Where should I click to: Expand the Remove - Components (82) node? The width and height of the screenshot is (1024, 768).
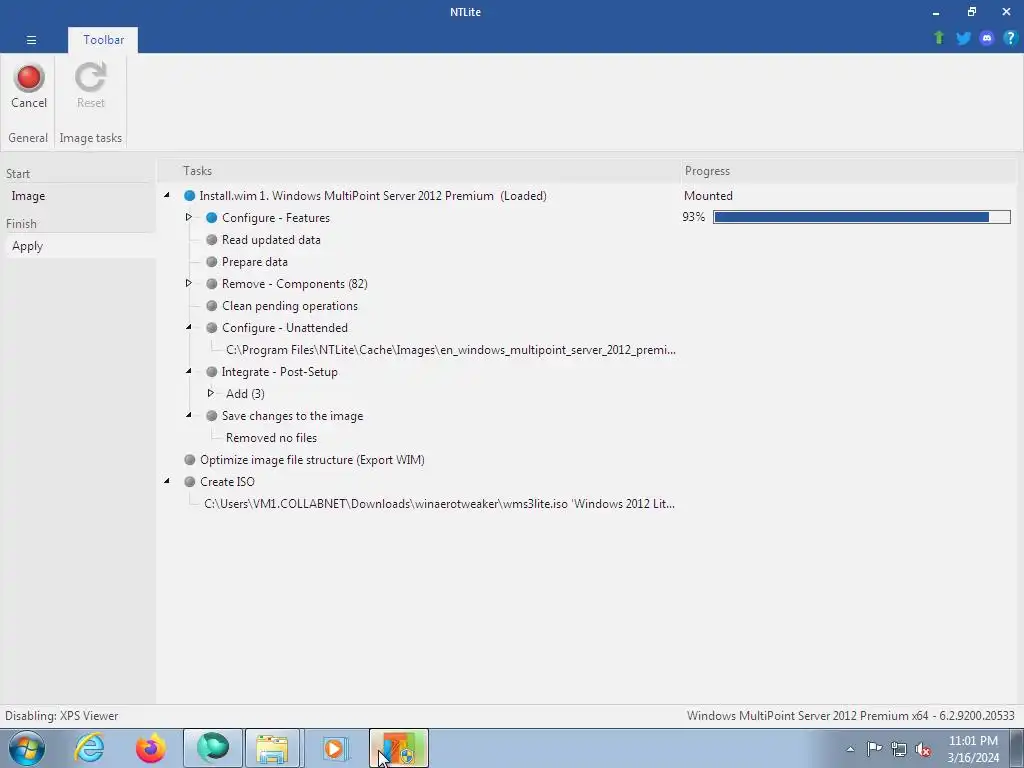pos(189,283)
